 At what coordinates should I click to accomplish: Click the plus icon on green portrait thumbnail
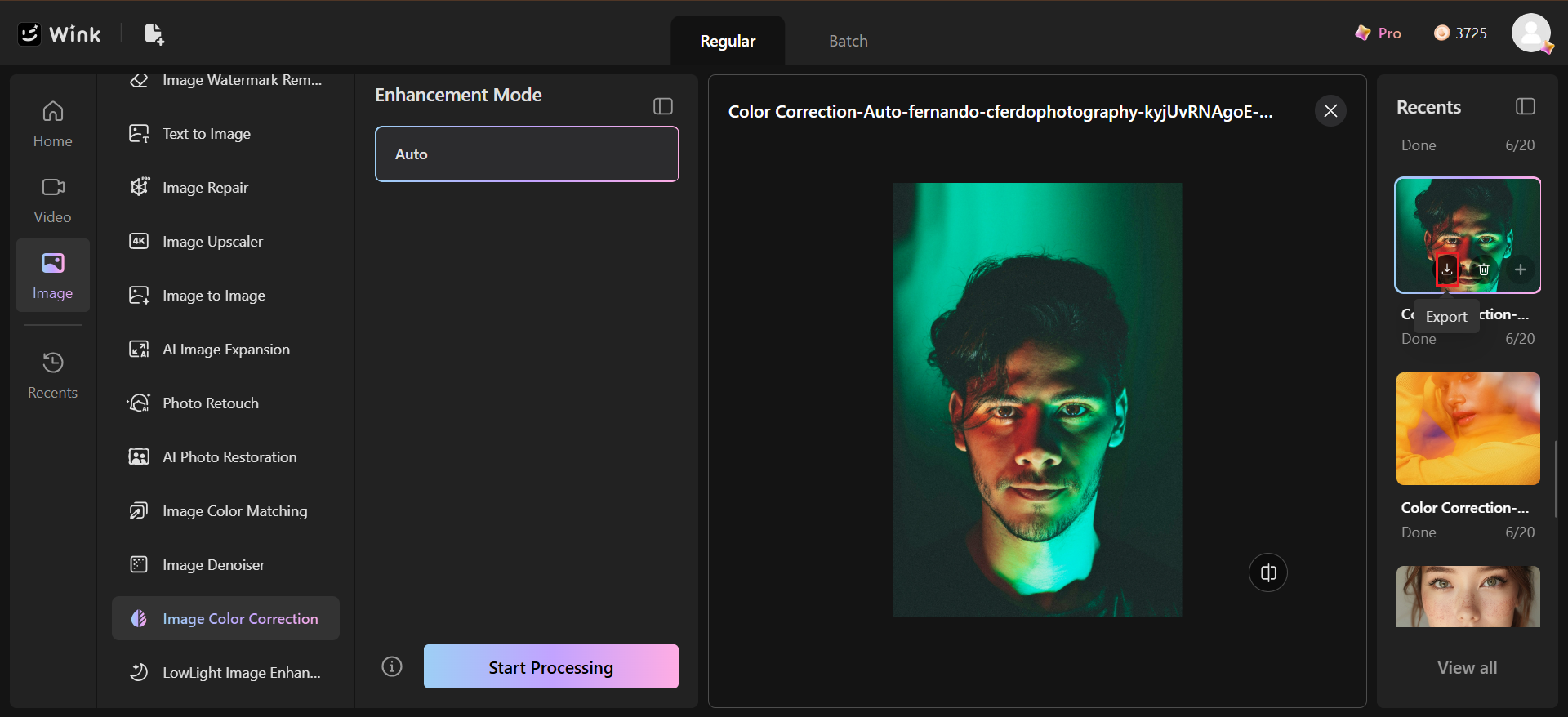[1521, 269]
